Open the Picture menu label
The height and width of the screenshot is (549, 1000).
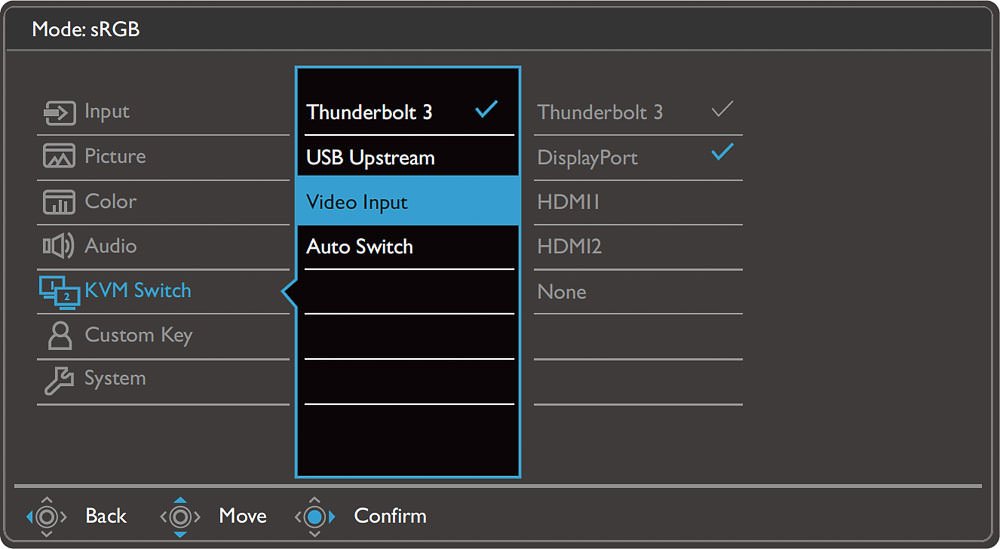coord(115,156)
